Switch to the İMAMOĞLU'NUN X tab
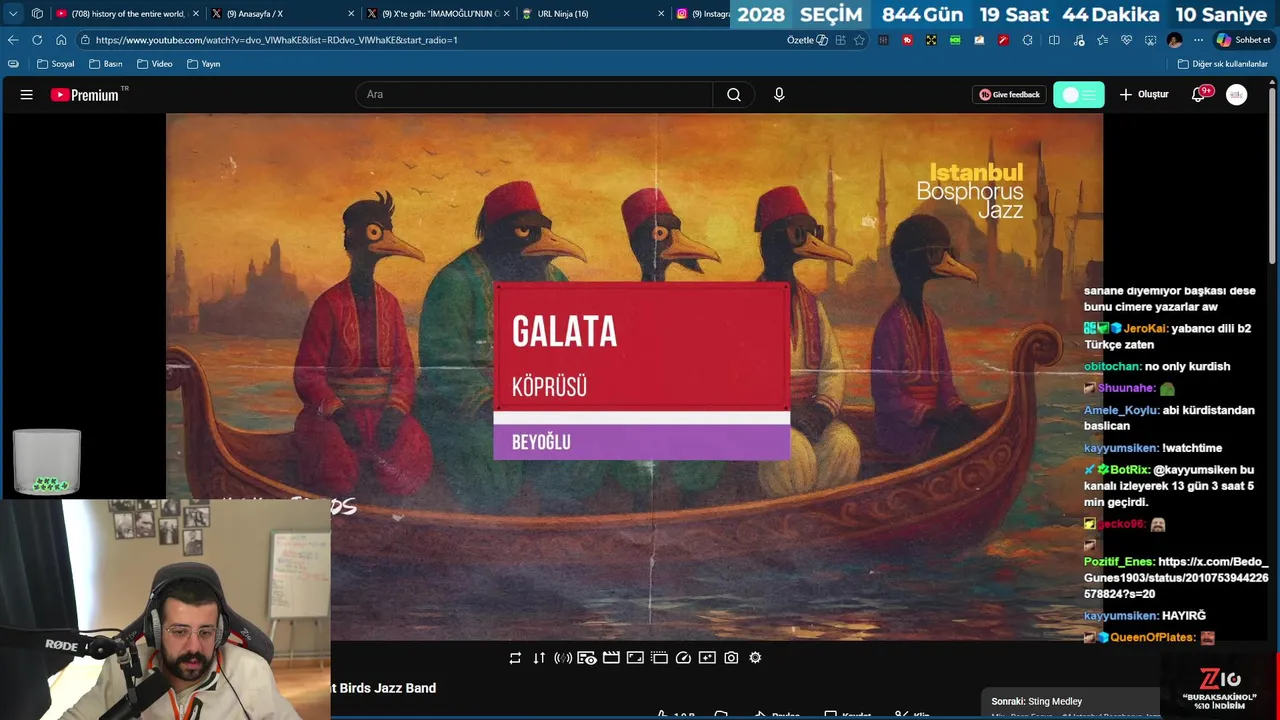Screen dimensions: 1280x720 [x=438, y=14]
